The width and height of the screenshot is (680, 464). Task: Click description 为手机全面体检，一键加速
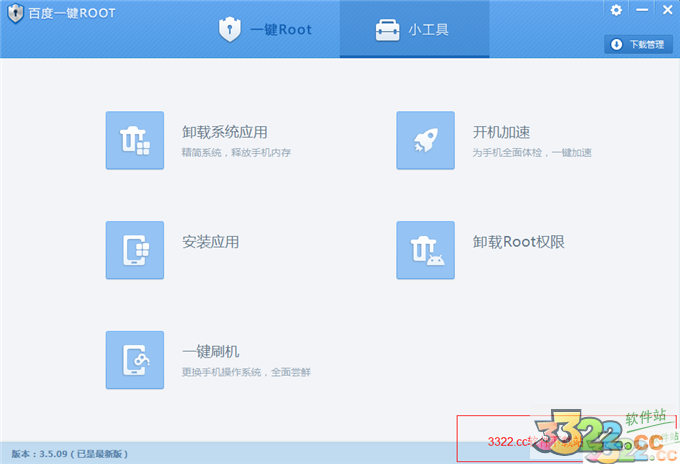click(x=532, y=153)
